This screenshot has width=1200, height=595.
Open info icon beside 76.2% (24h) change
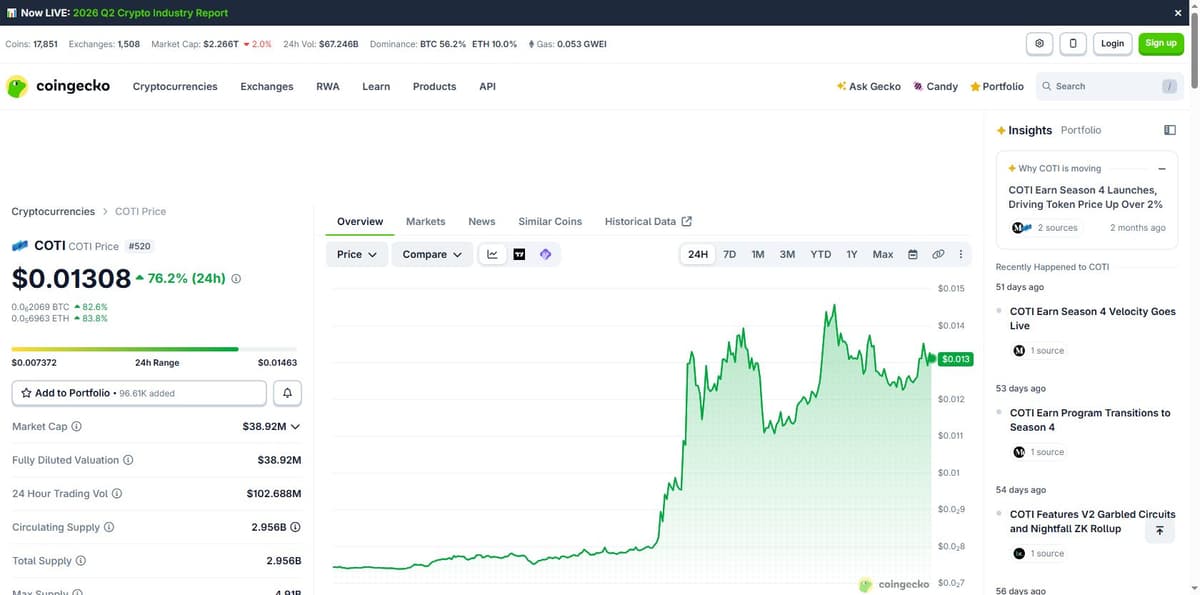[236, 279]
